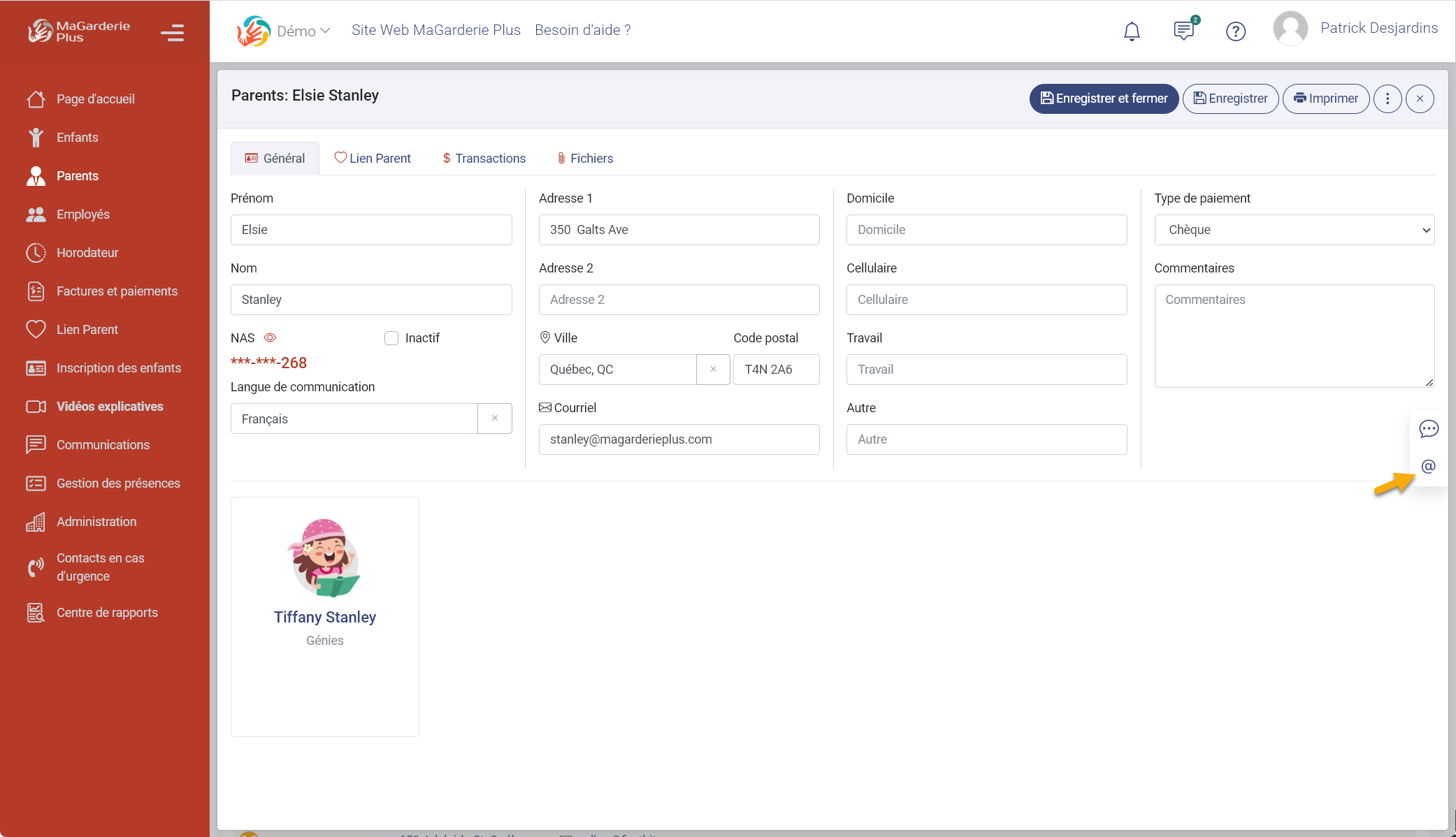Clear the Ville field with the X button
The image size is (1456, 837).
713,369
